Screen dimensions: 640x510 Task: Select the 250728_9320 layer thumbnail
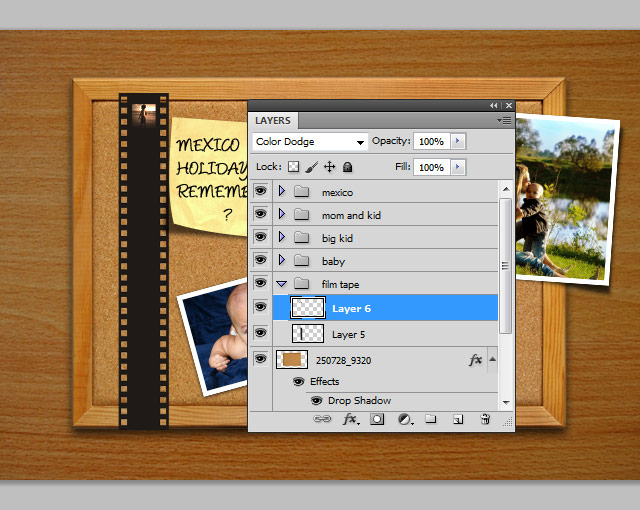click(x=291, y=359)
